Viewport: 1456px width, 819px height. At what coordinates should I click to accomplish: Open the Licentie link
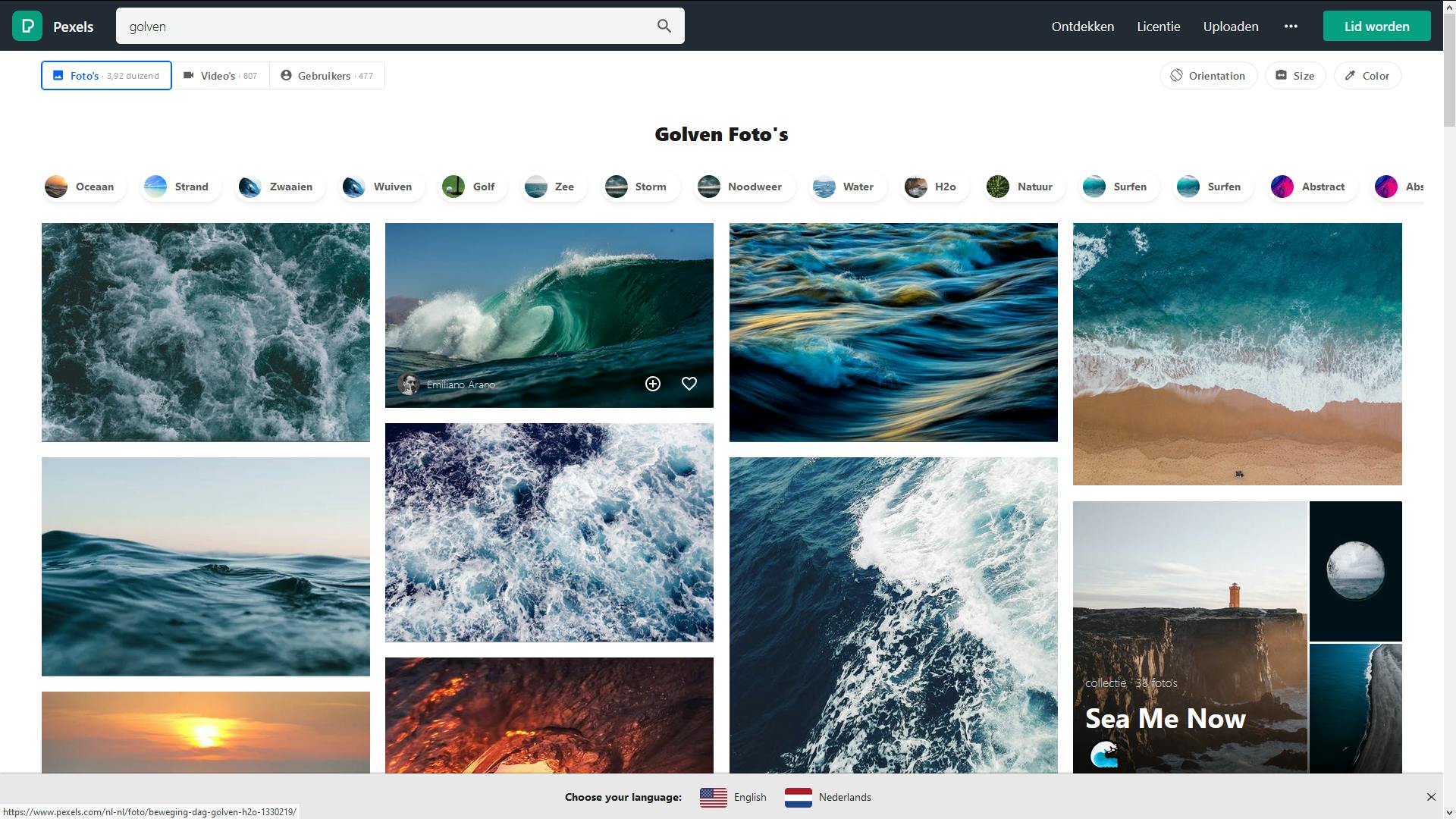coord(1158,27)
